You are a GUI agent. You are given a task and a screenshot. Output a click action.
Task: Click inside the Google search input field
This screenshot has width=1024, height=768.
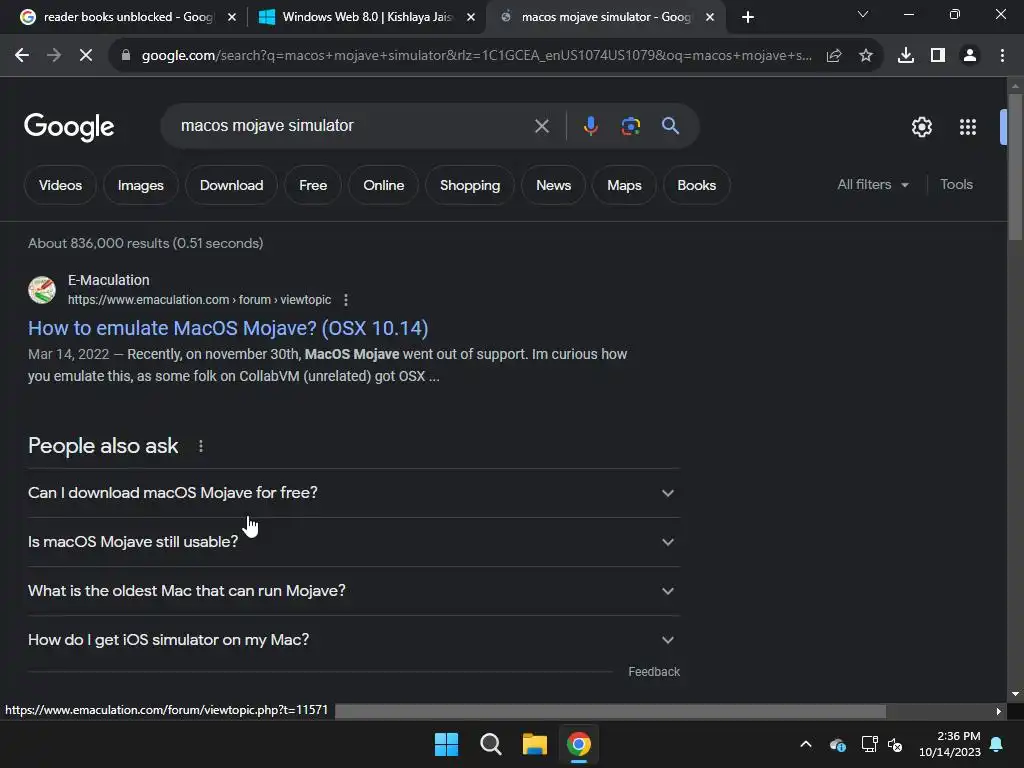pos(353,126)
